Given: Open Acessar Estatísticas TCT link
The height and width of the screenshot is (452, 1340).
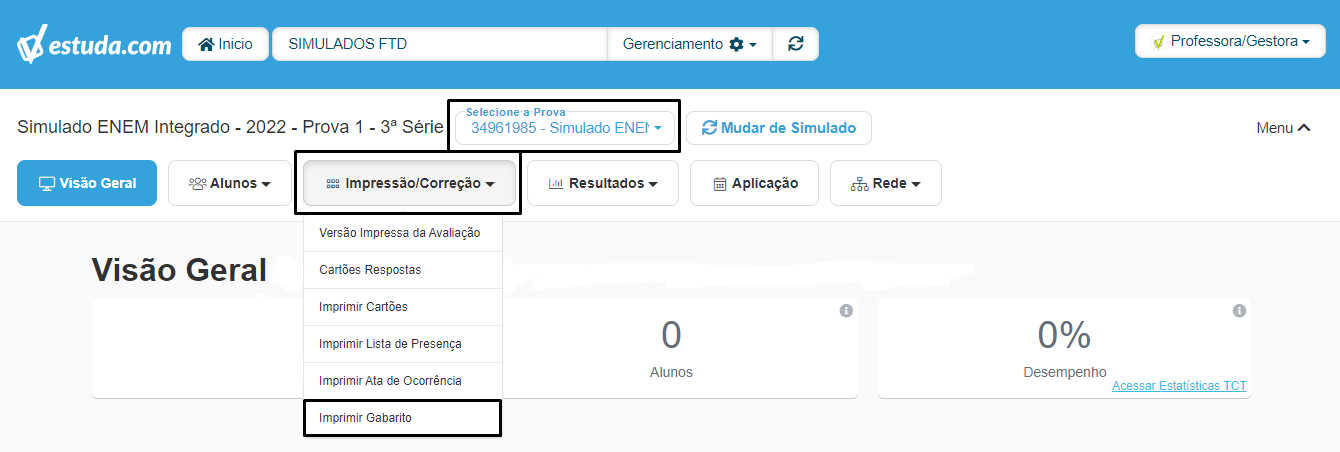Looking at the screenshot, I should coord(1179,386).
